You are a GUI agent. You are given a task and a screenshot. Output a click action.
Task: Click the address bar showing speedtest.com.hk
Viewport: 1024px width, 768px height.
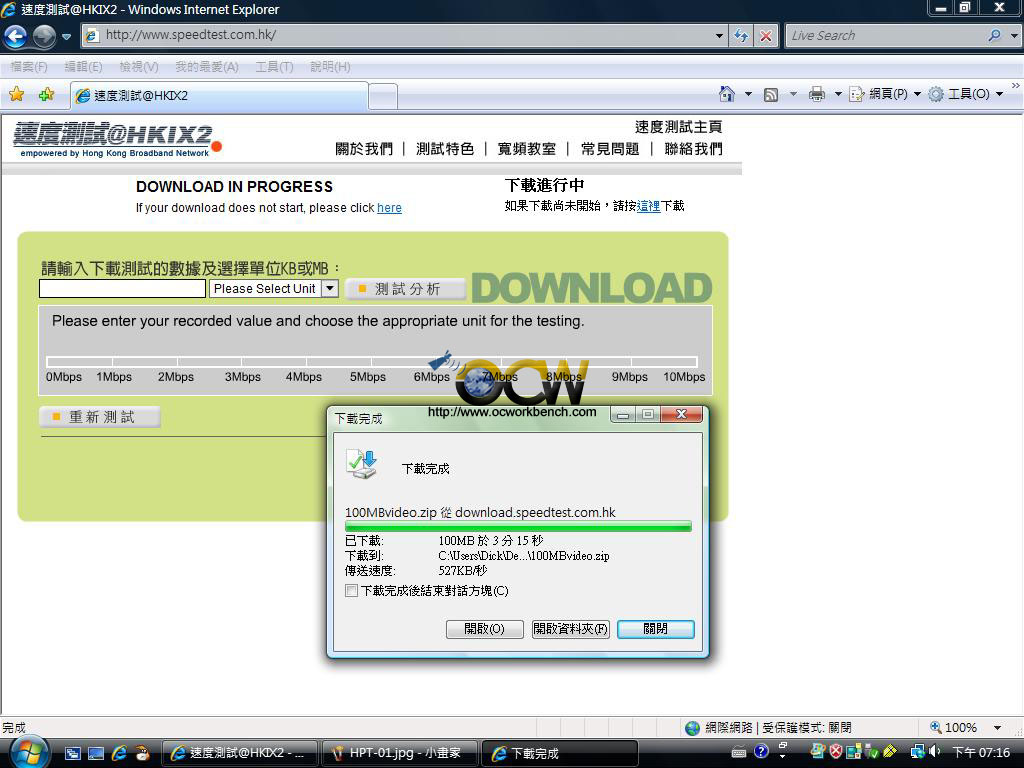tap(405, 35)
